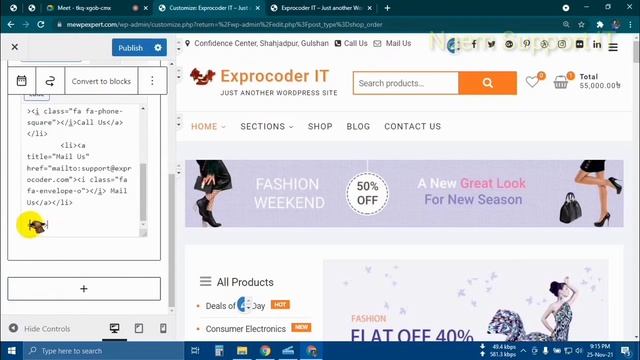Screen dimensions: 640x360
Task: Click the Mail Us link
Action: 392,43
